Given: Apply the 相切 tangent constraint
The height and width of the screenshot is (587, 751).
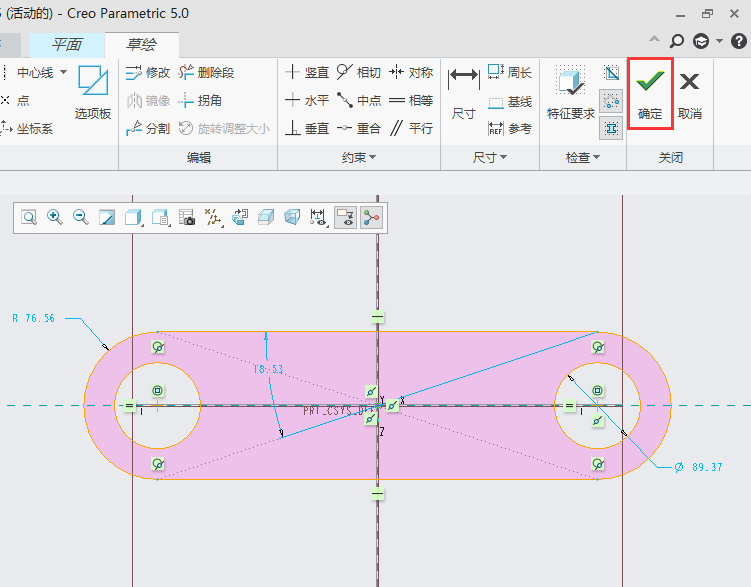Looking at the screenshot, I should 358,72.
